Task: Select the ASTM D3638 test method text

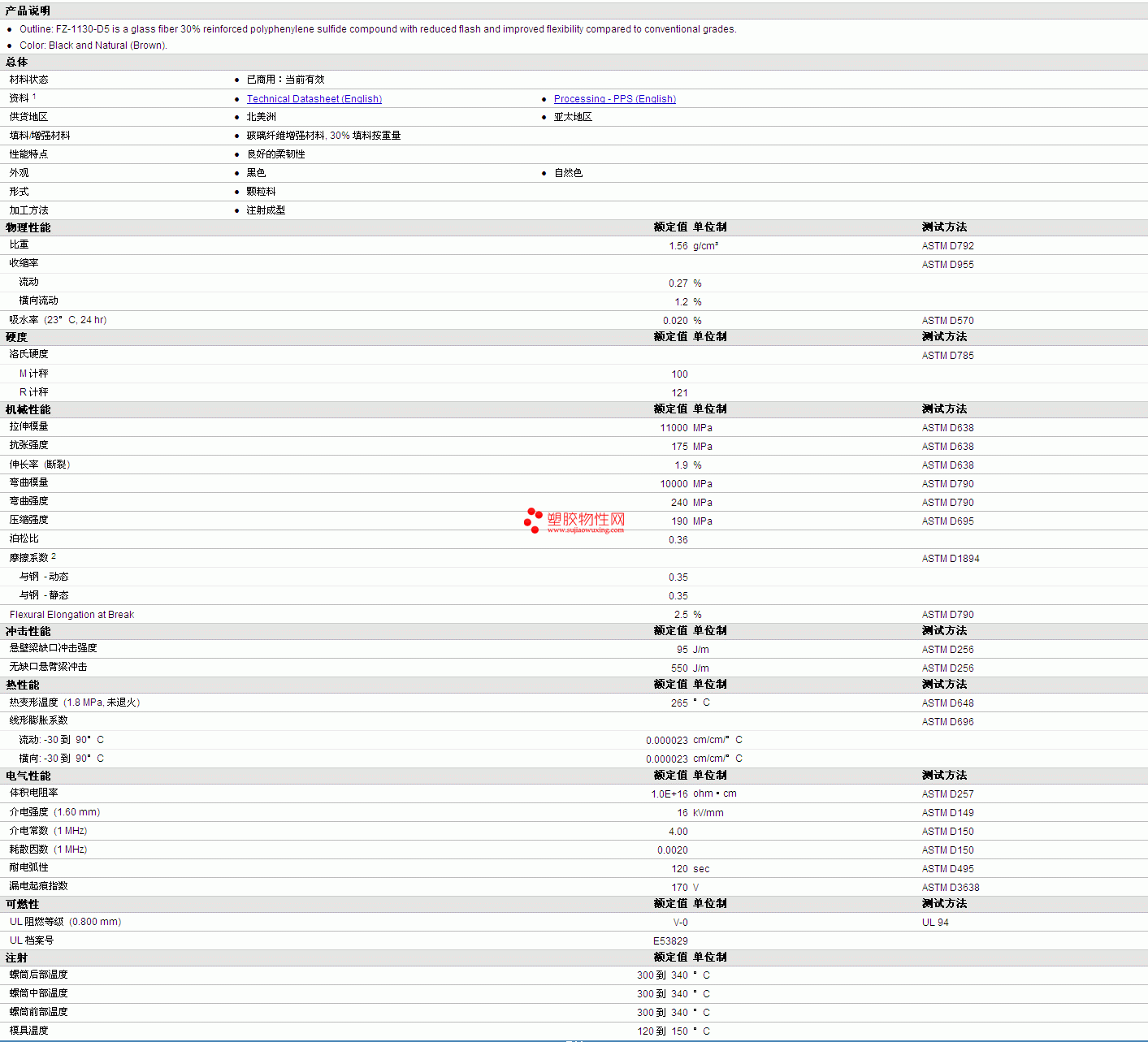Action: (951, 888)
